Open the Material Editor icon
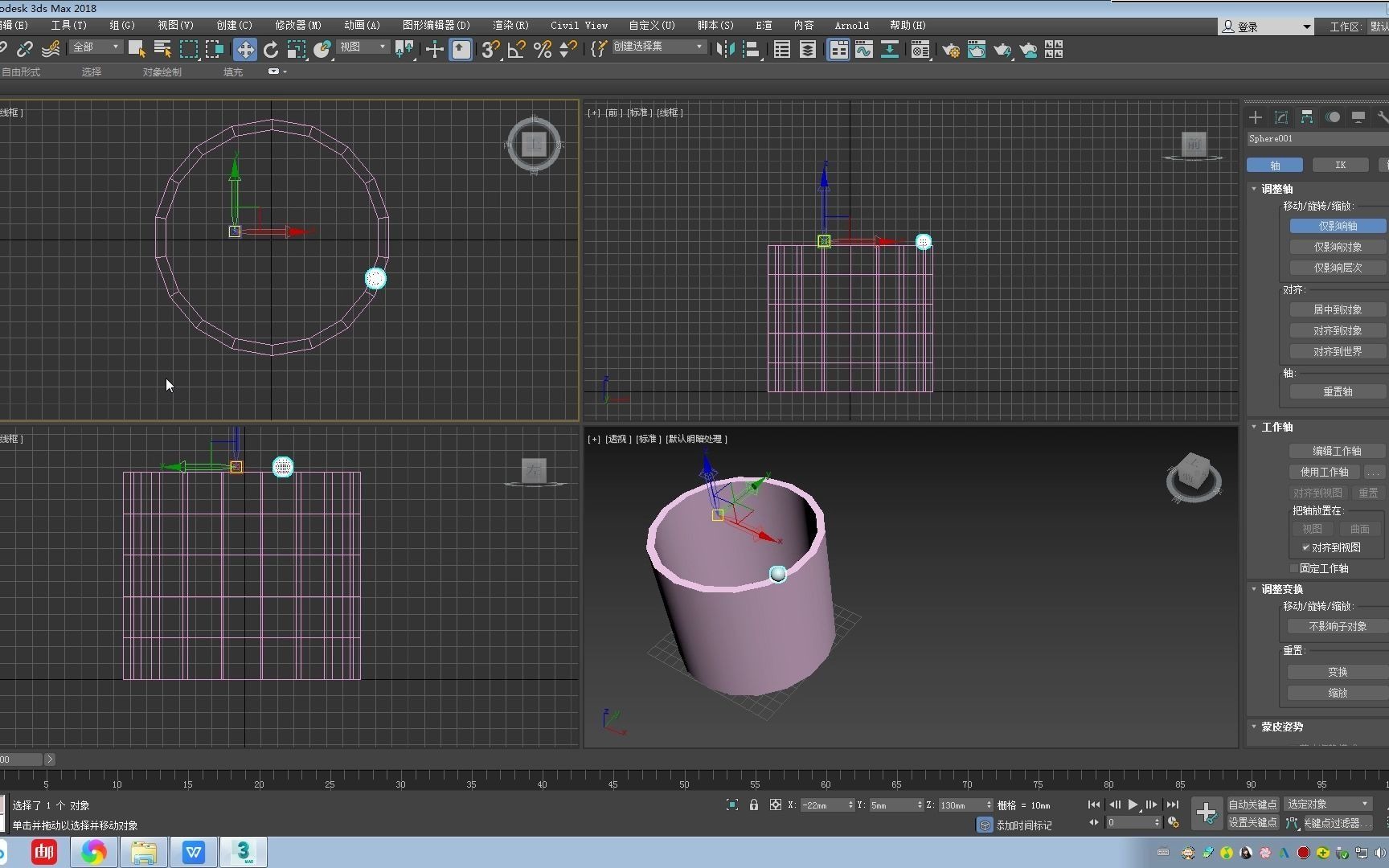 tap(920, 49)
